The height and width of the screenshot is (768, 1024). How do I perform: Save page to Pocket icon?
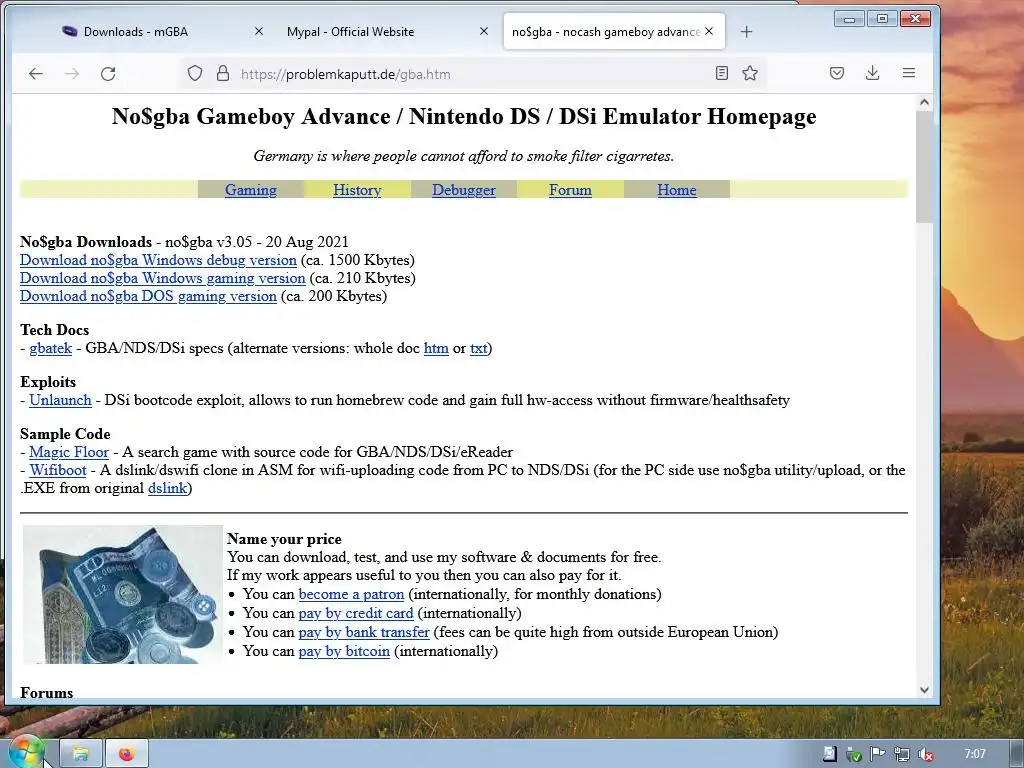(837, 73)
